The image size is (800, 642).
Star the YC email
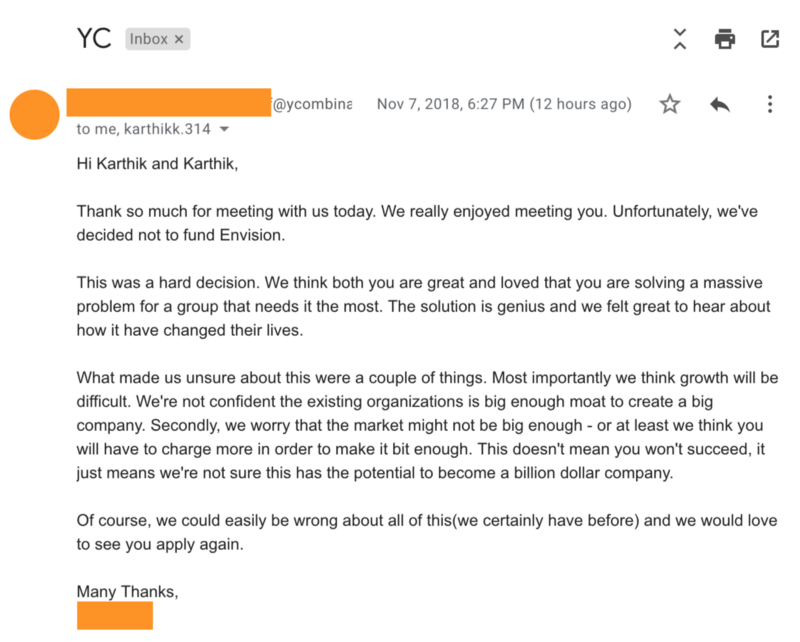tap(670, 103)
